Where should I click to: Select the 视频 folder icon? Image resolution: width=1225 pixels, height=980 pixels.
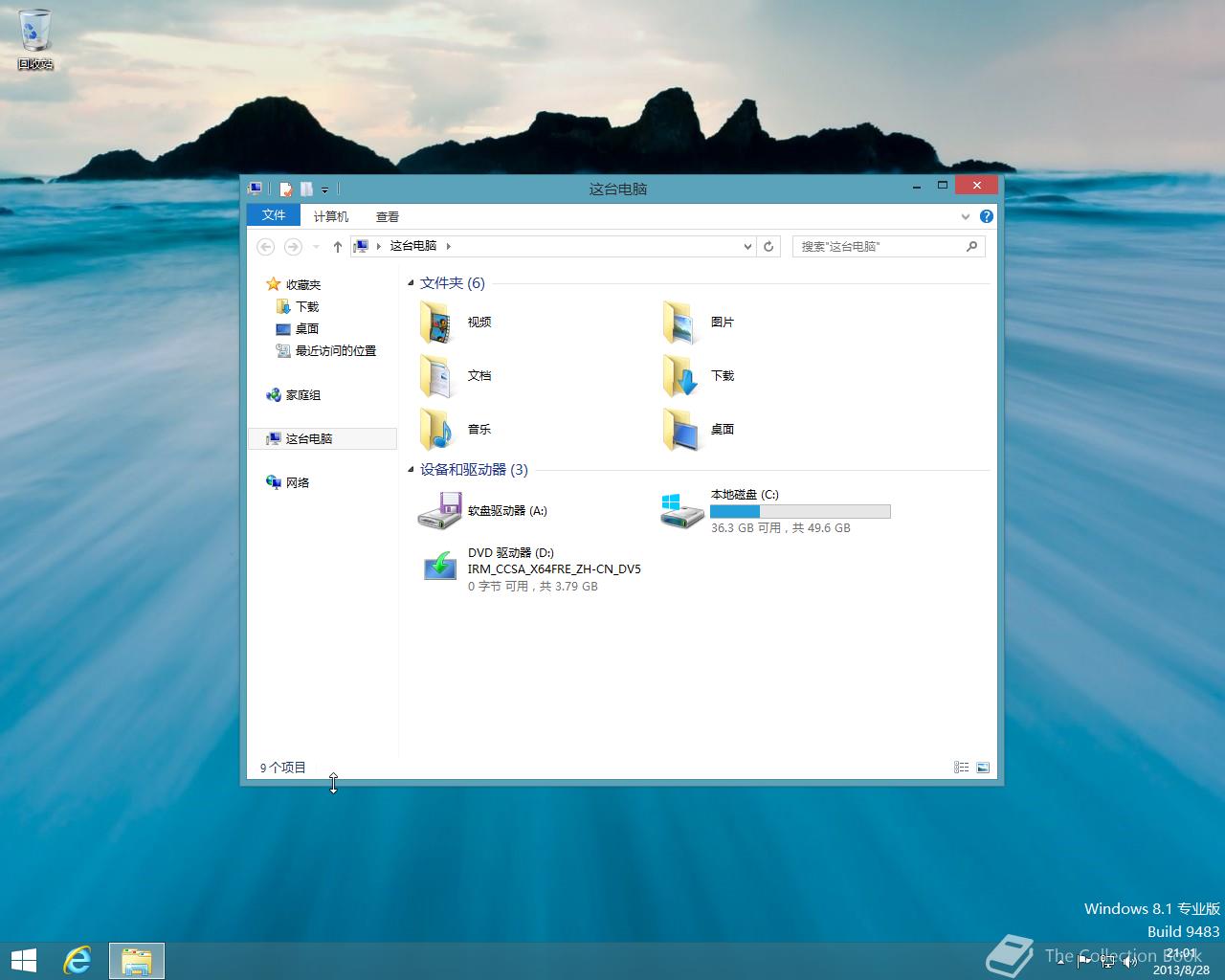(x=436, y=323)
